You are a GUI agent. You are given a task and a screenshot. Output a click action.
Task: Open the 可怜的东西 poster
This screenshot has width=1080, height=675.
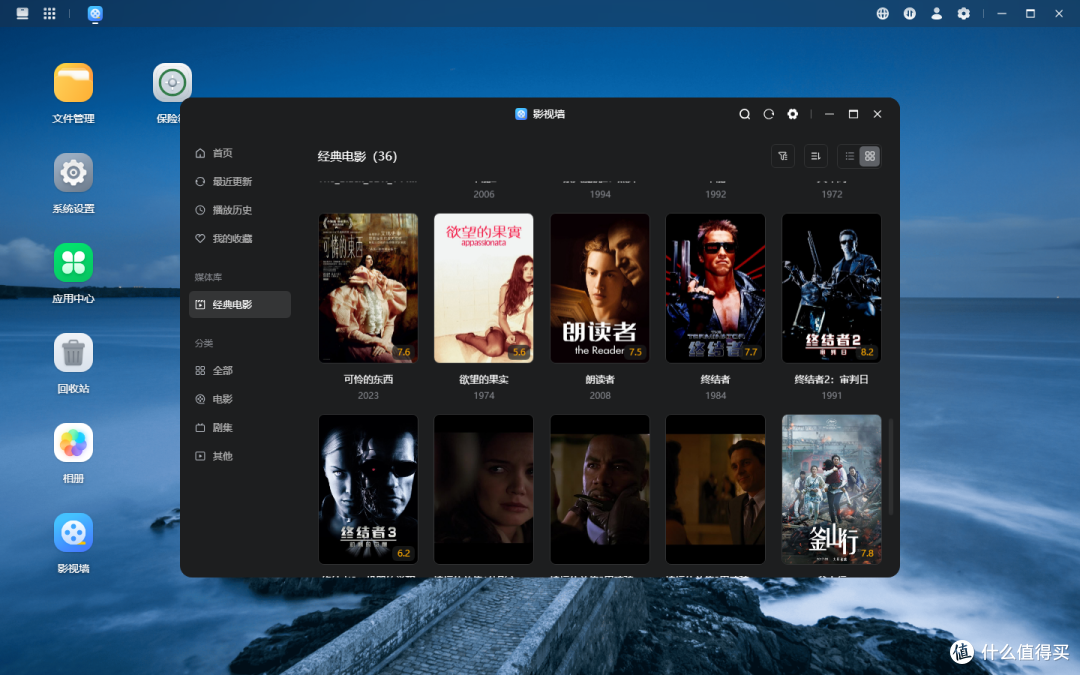[368, 288]
